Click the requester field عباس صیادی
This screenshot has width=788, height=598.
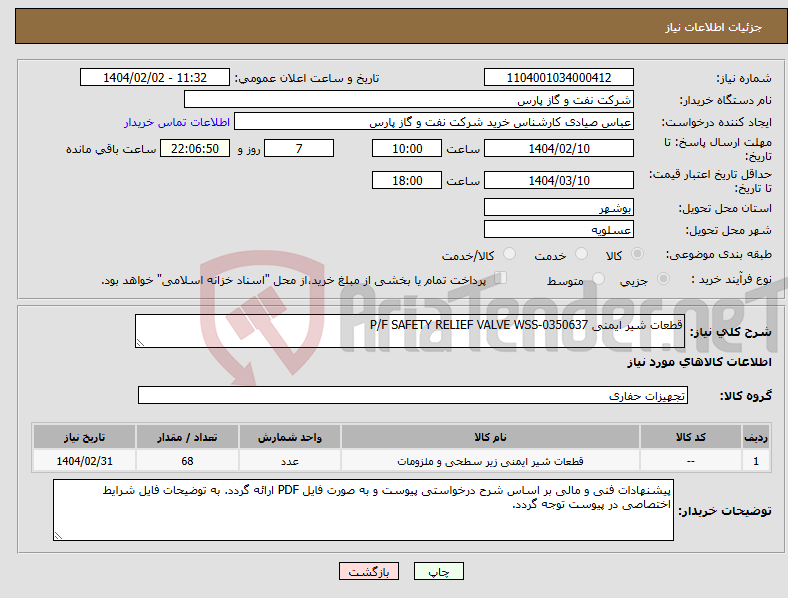pyautogui.click(x=434, y=122)
